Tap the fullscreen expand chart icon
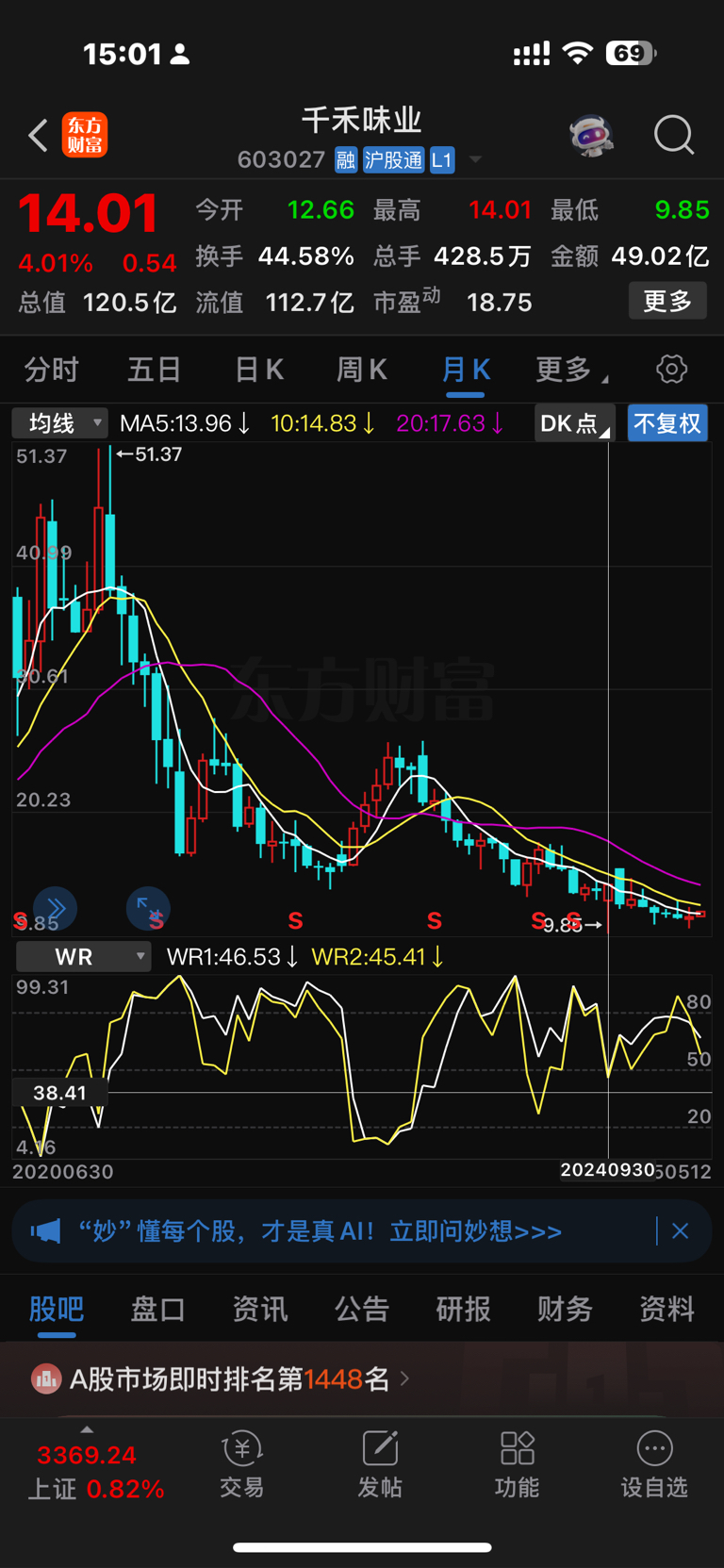Image resolution: width=724 pixels, height=1568 pixels. 148,908
